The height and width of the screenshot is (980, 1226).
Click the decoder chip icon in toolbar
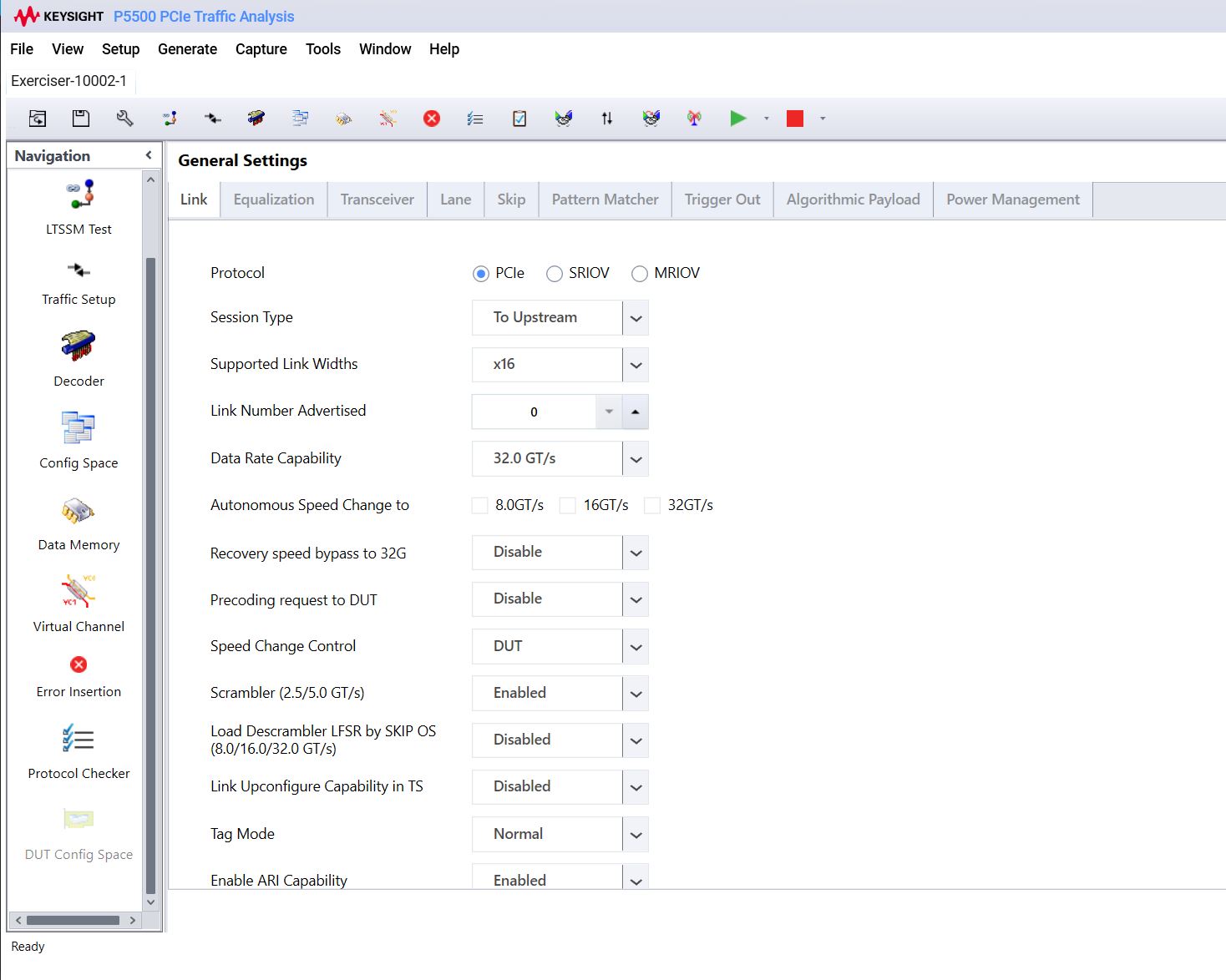[256, 119]
